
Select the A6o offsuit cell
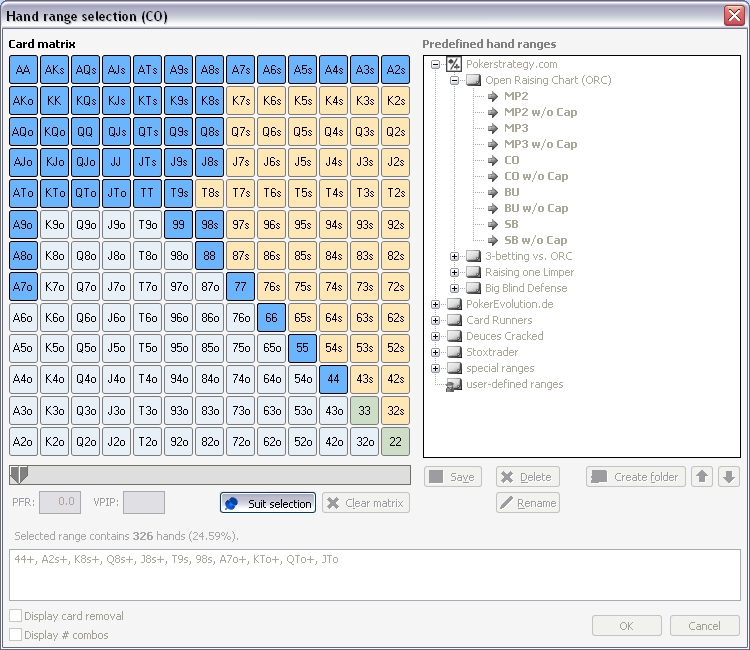pos(23,318)
